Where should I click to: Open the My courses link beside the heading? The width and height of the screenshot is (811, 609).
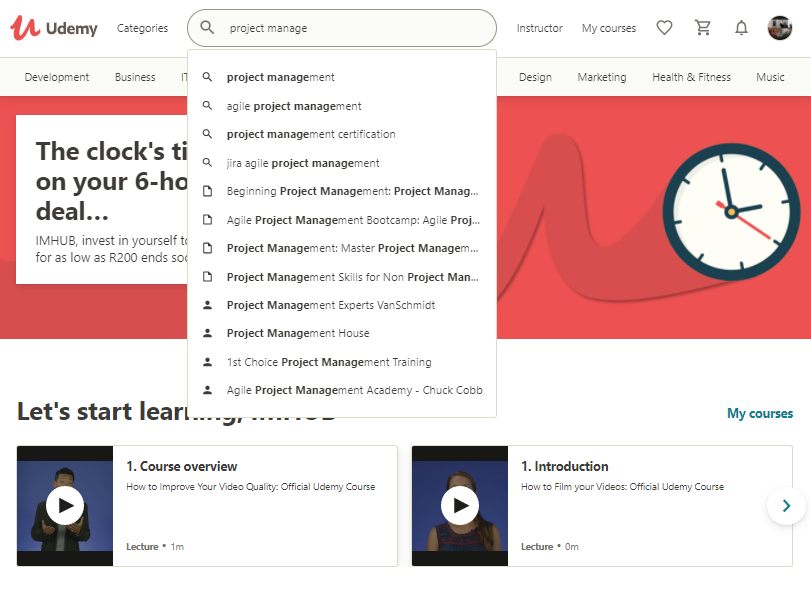[760, 413]
